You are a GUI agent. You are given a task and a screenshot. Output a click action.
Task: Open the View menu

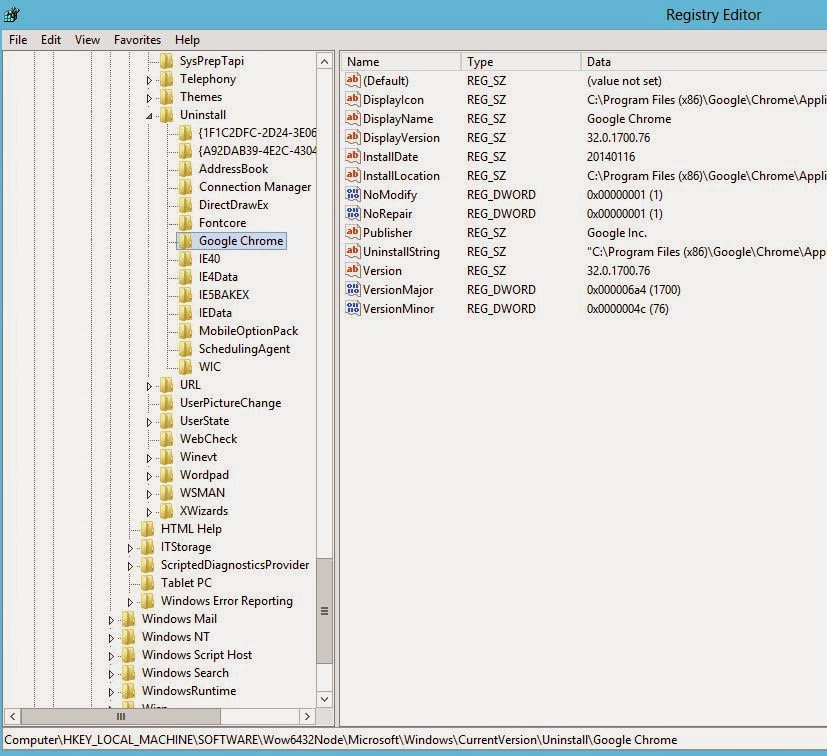click(87, 40)
